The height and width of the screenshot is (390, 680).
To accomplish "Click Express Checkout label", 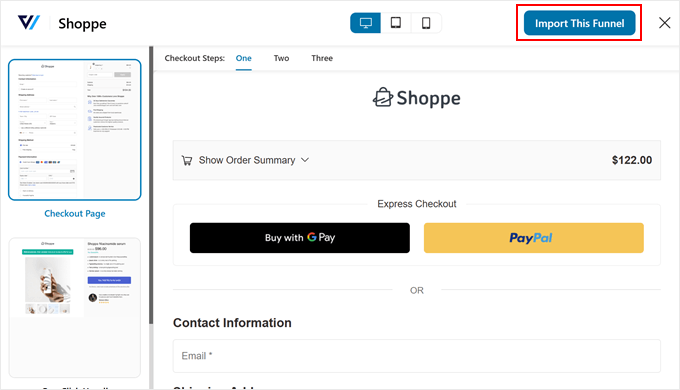I will point(417,204).
